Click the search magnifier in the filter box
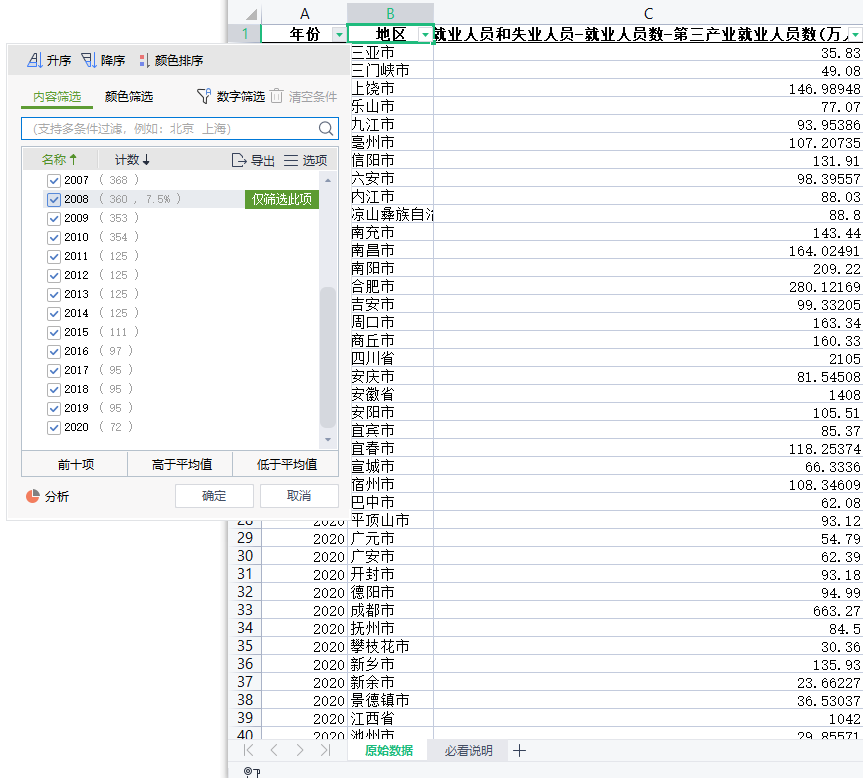Screen dimensions: 863x778 click(326, 129)
